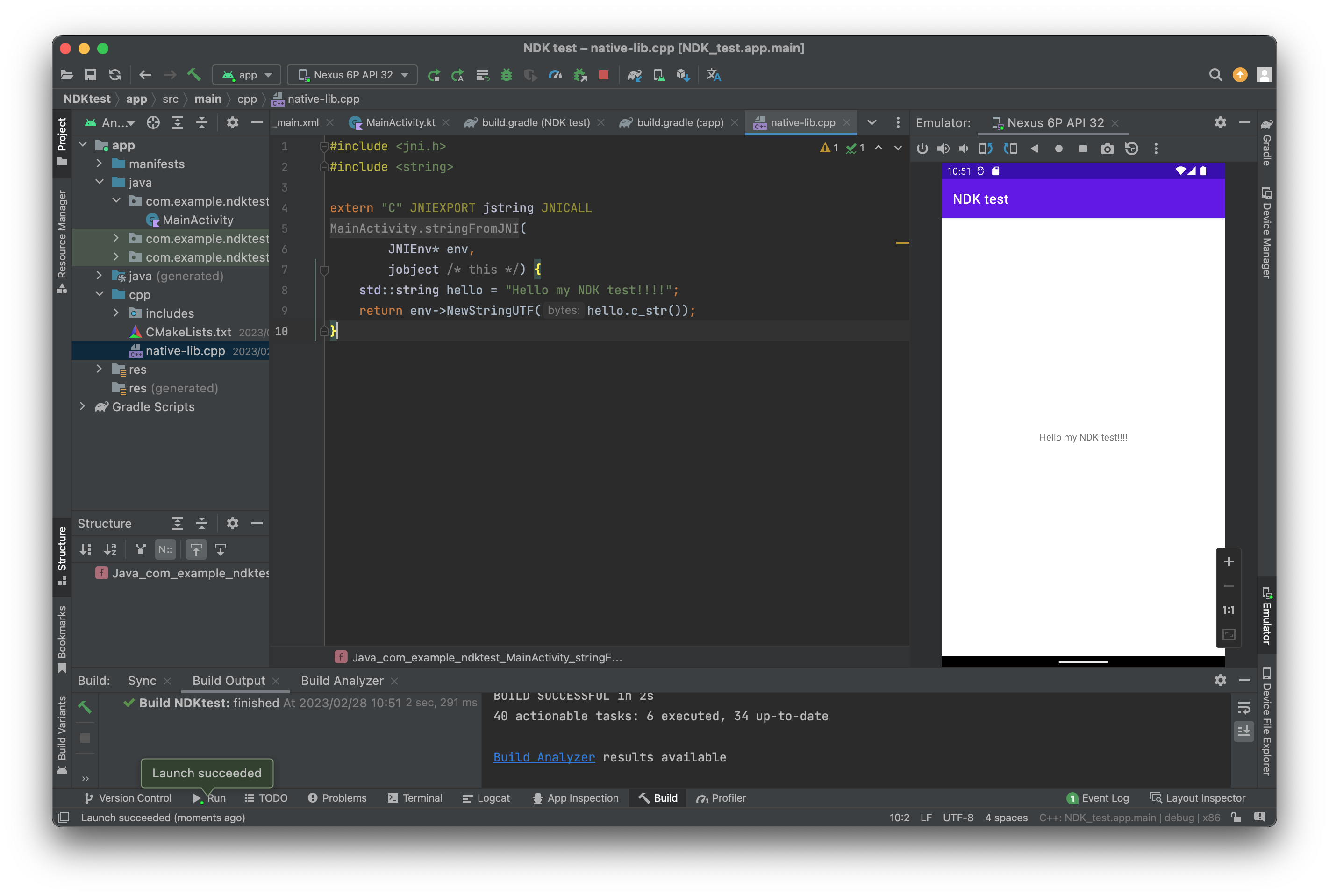Expand the Gradle Scripts tree node
Viewport: 1329px width, 896px height.
82,406
